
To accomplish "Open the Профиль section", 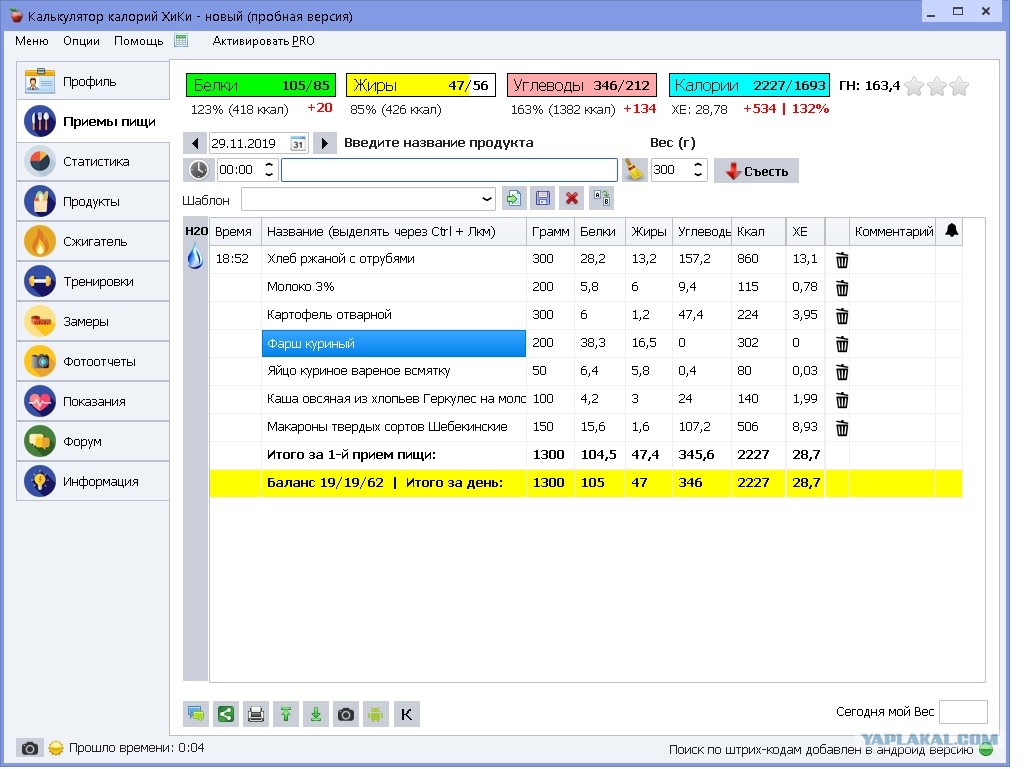I will 93,82.
